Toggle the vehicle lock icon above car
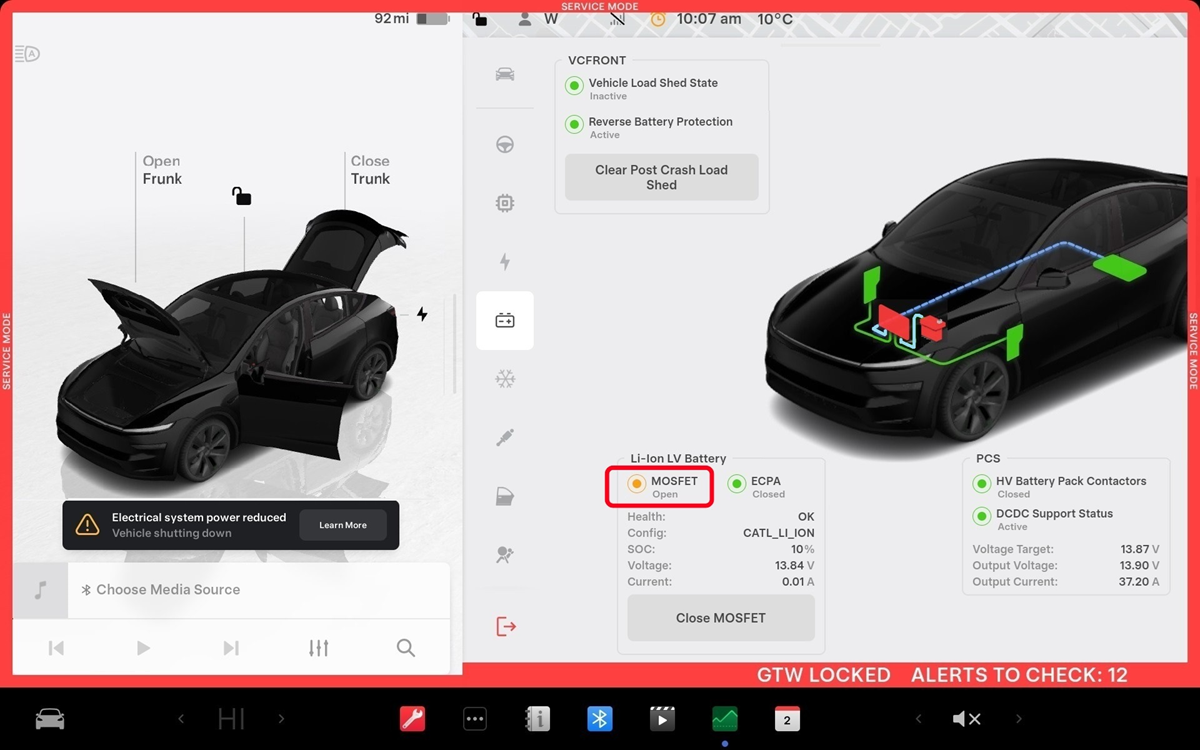1200x750 pixels. (x=241, y=196)
